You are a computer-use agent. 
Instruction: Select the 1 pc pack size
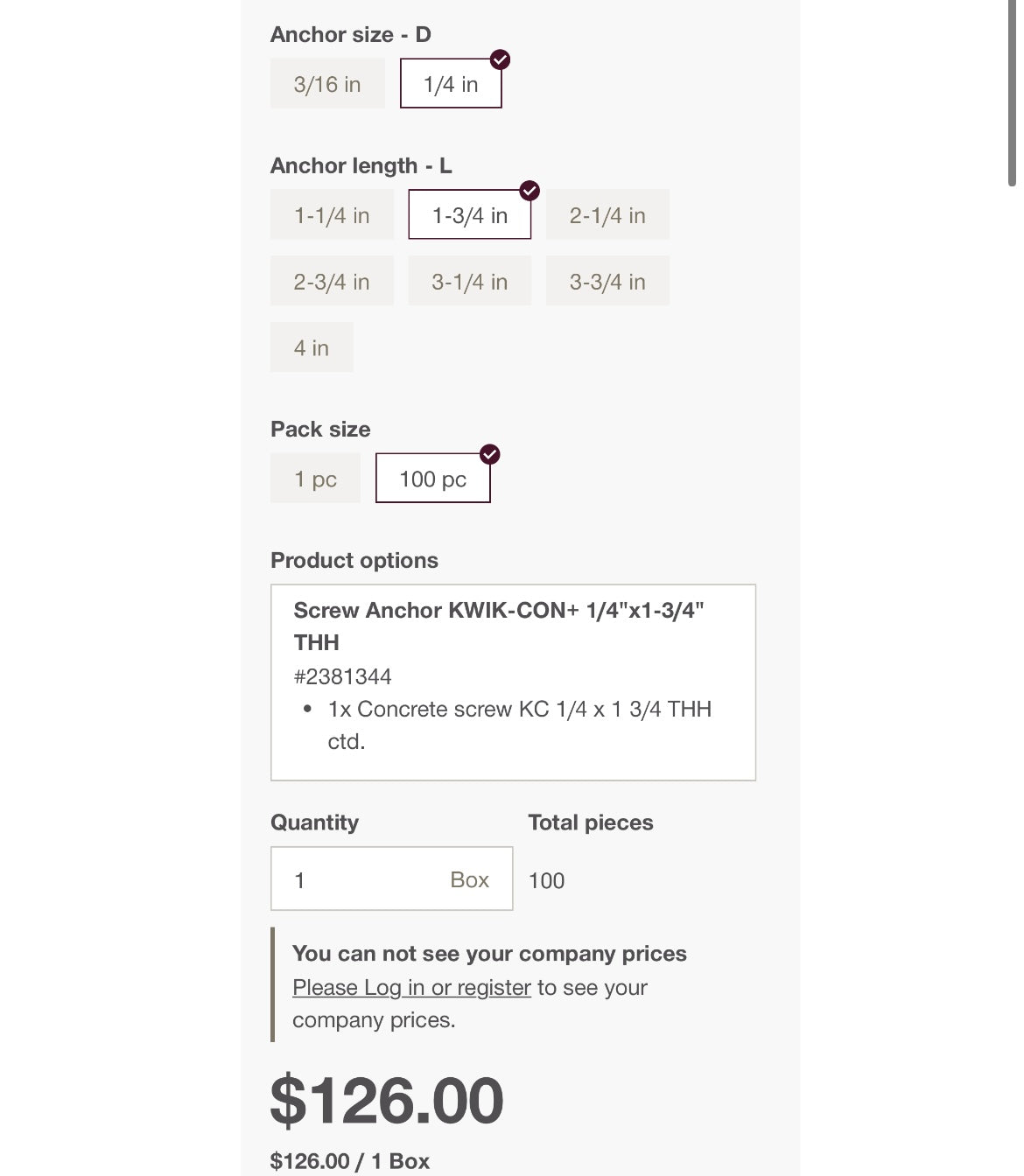click(315, 479)
